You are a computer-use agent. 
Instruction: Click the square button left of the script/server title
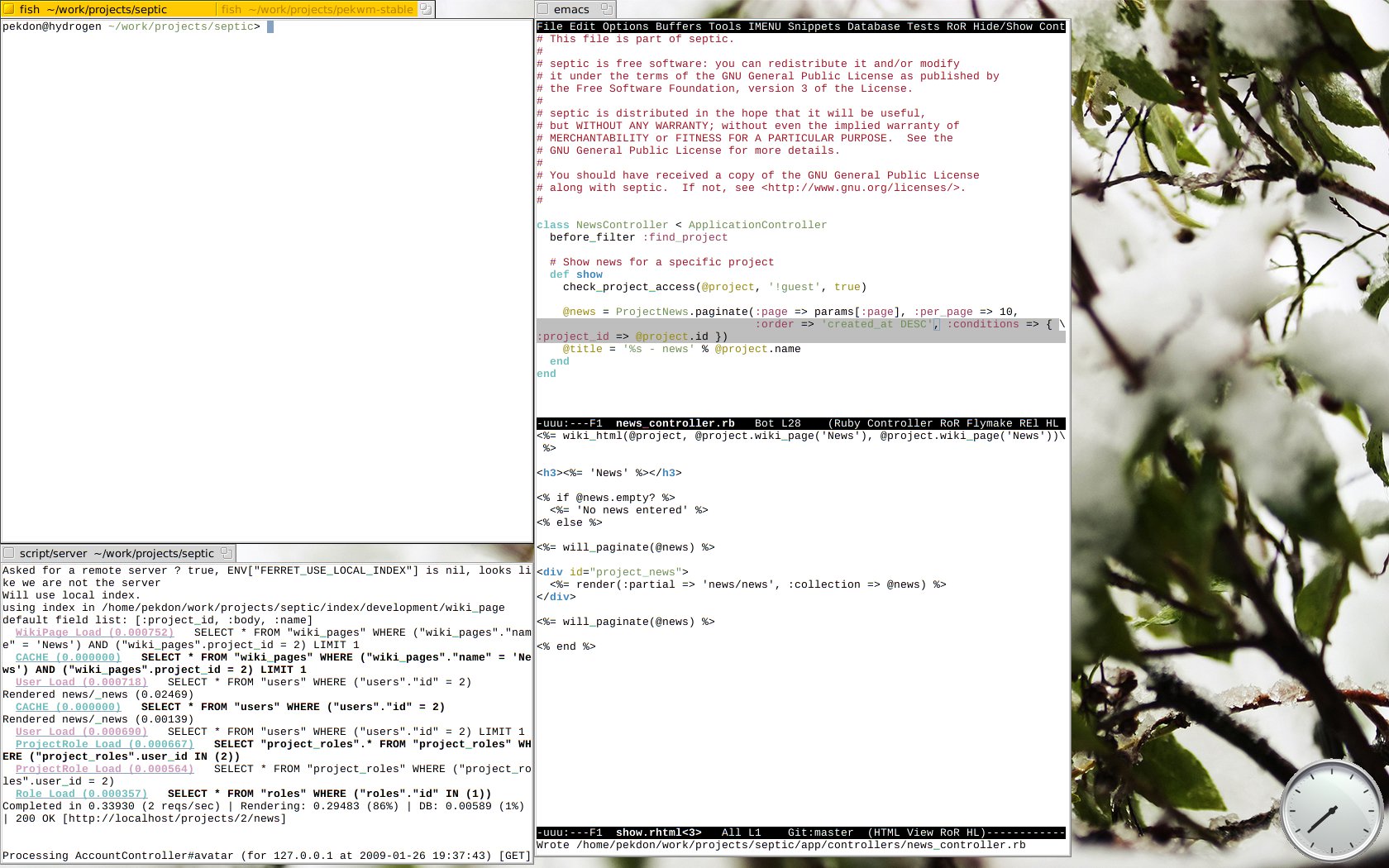click(9, 553)
